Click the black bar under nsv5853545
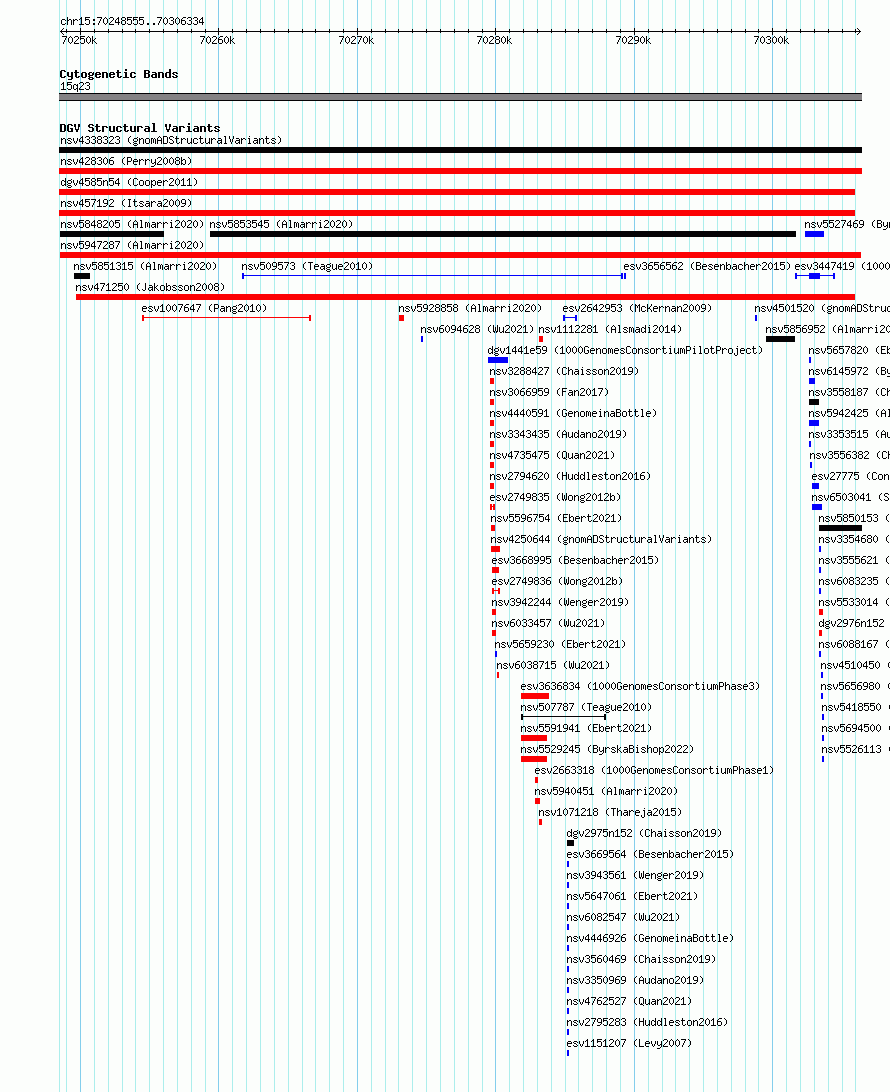Image resolution: width=890 pixels, height=1092 pixels. [x=503, y=234]
